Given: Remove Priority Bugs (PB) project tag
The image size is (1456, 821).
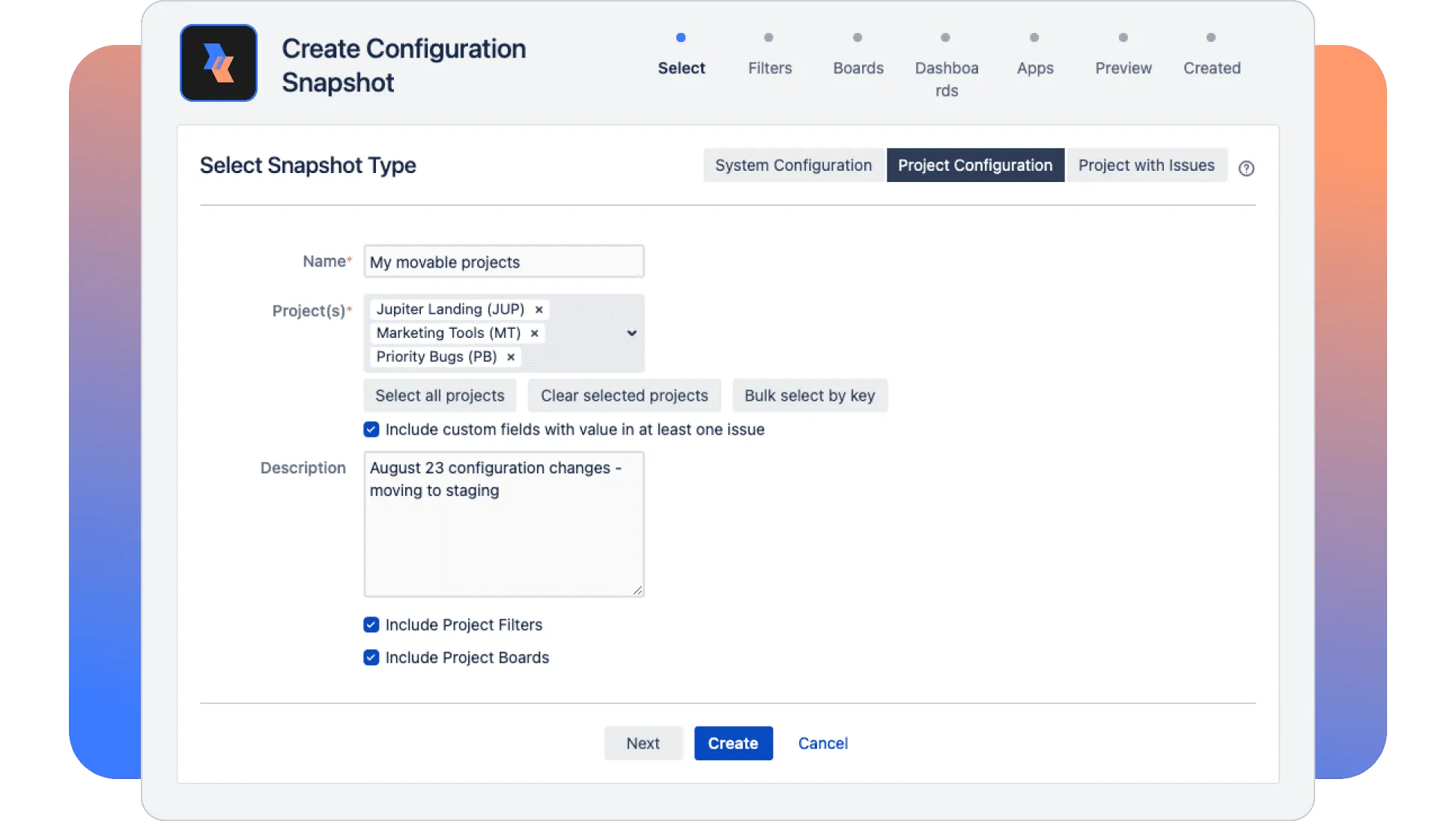Looking at the screenshot, I should click(510, 357).
